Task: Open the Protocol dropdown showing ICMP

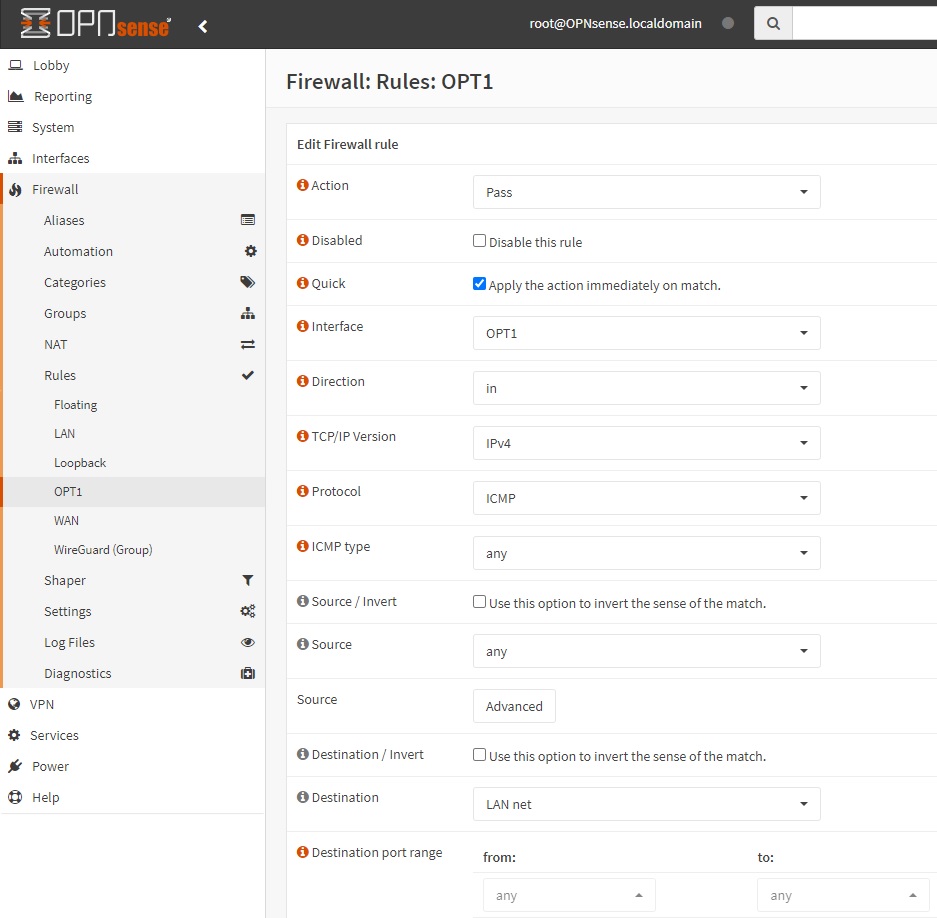Action: pyautogui.click(x=646, y=498)
